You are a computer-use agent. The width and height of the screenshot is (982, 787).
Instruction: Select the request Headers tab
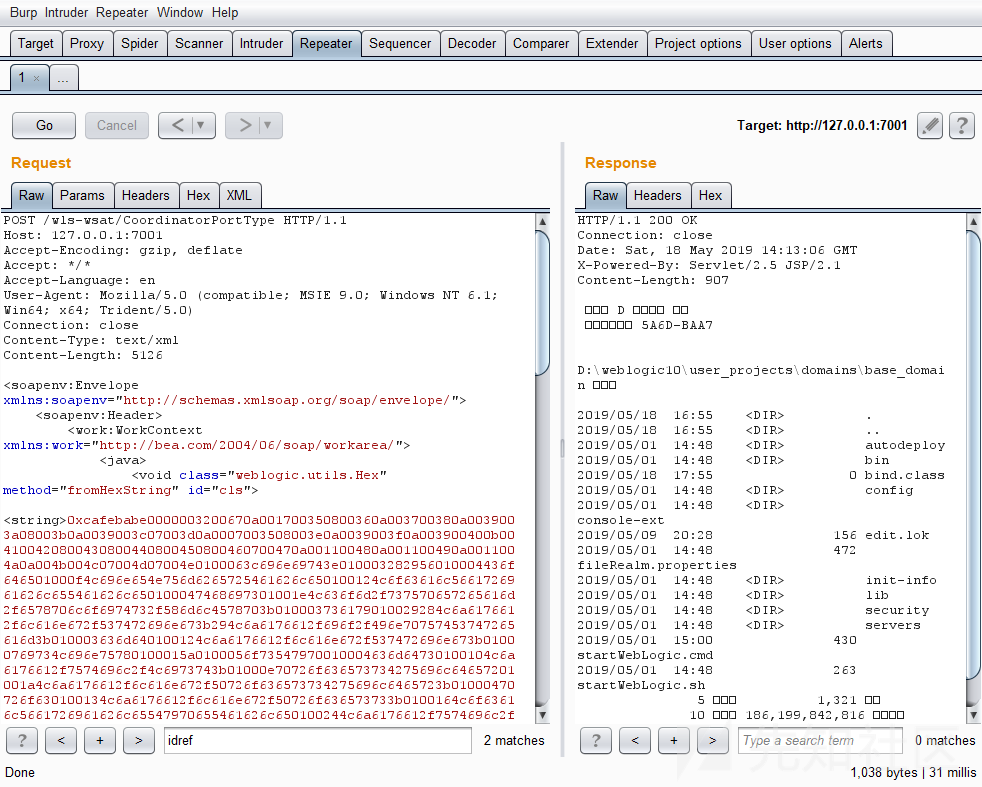click(145, 195)
